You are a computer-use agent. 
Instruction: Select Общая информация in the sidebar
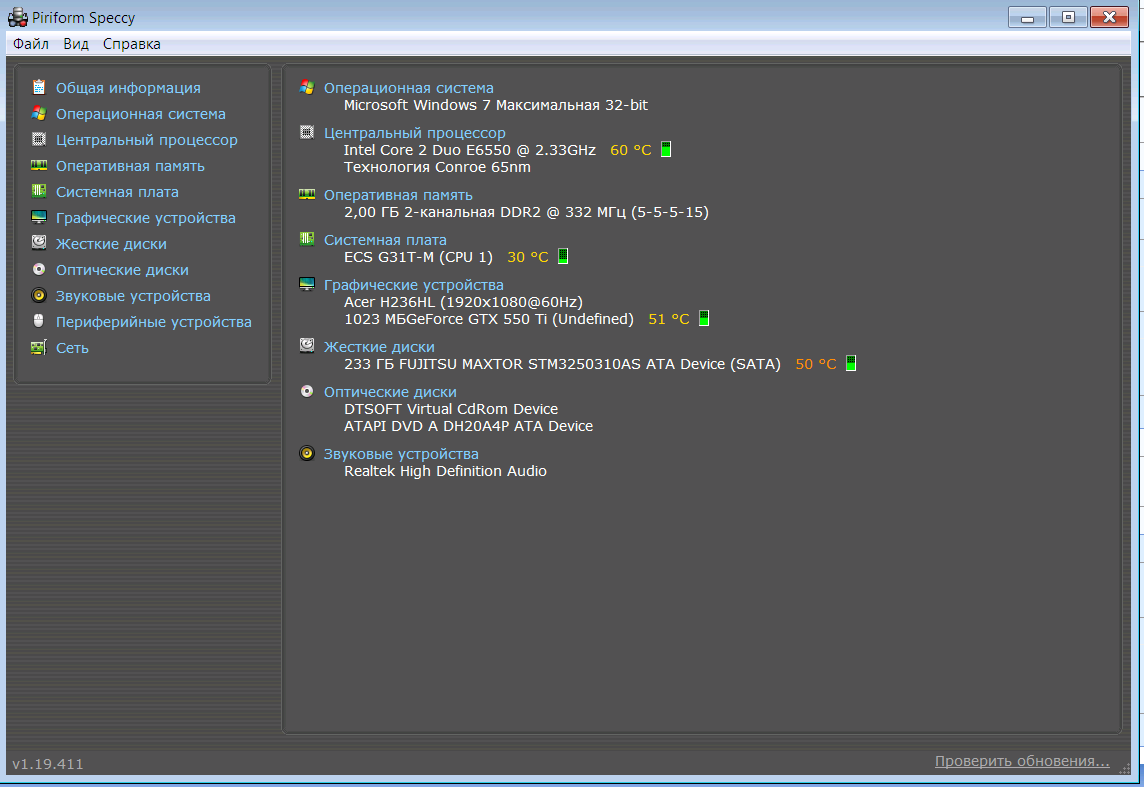point(128,88)
